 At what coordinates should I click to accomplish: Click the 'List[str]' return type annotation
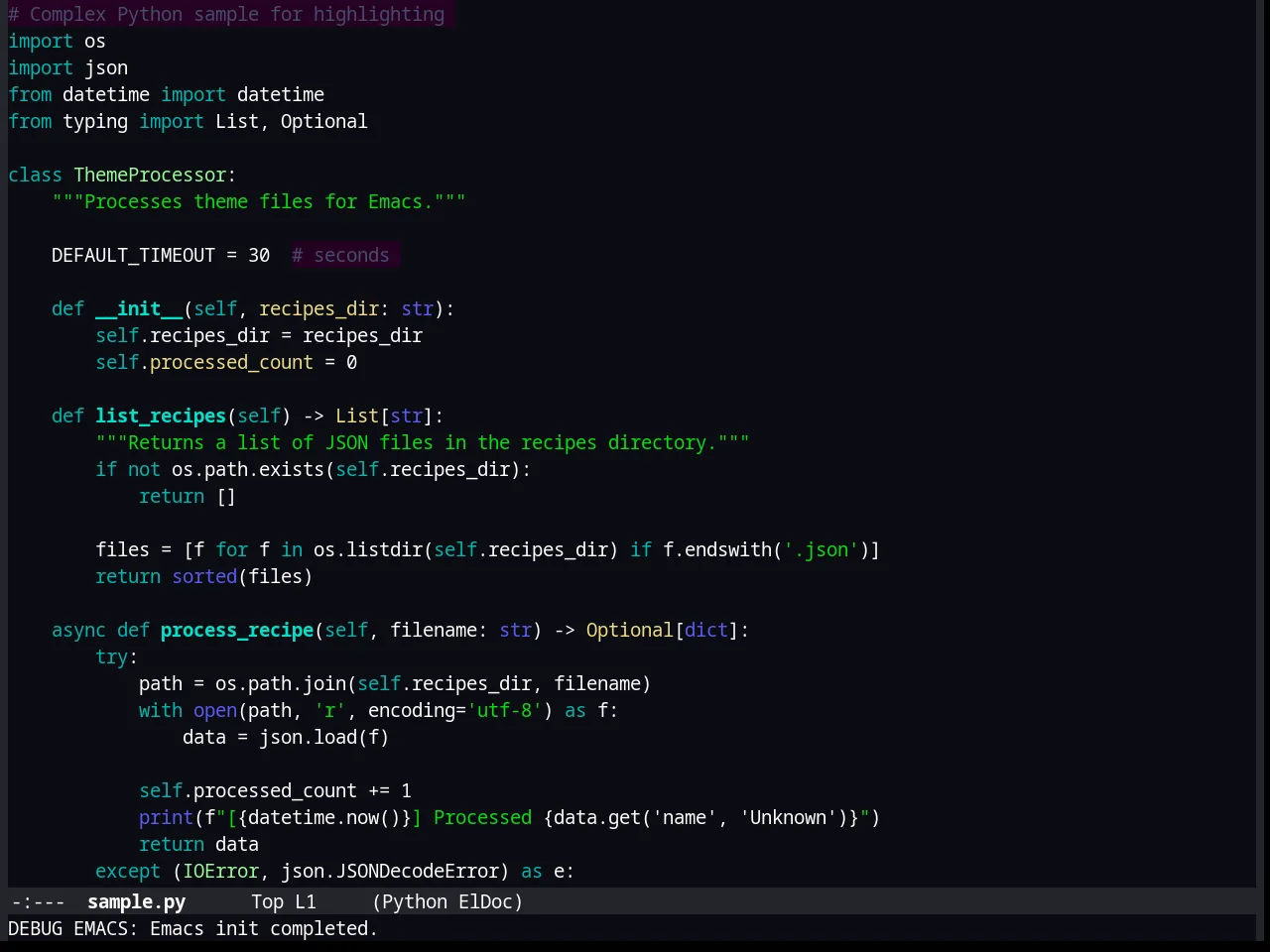pos(384,416)
